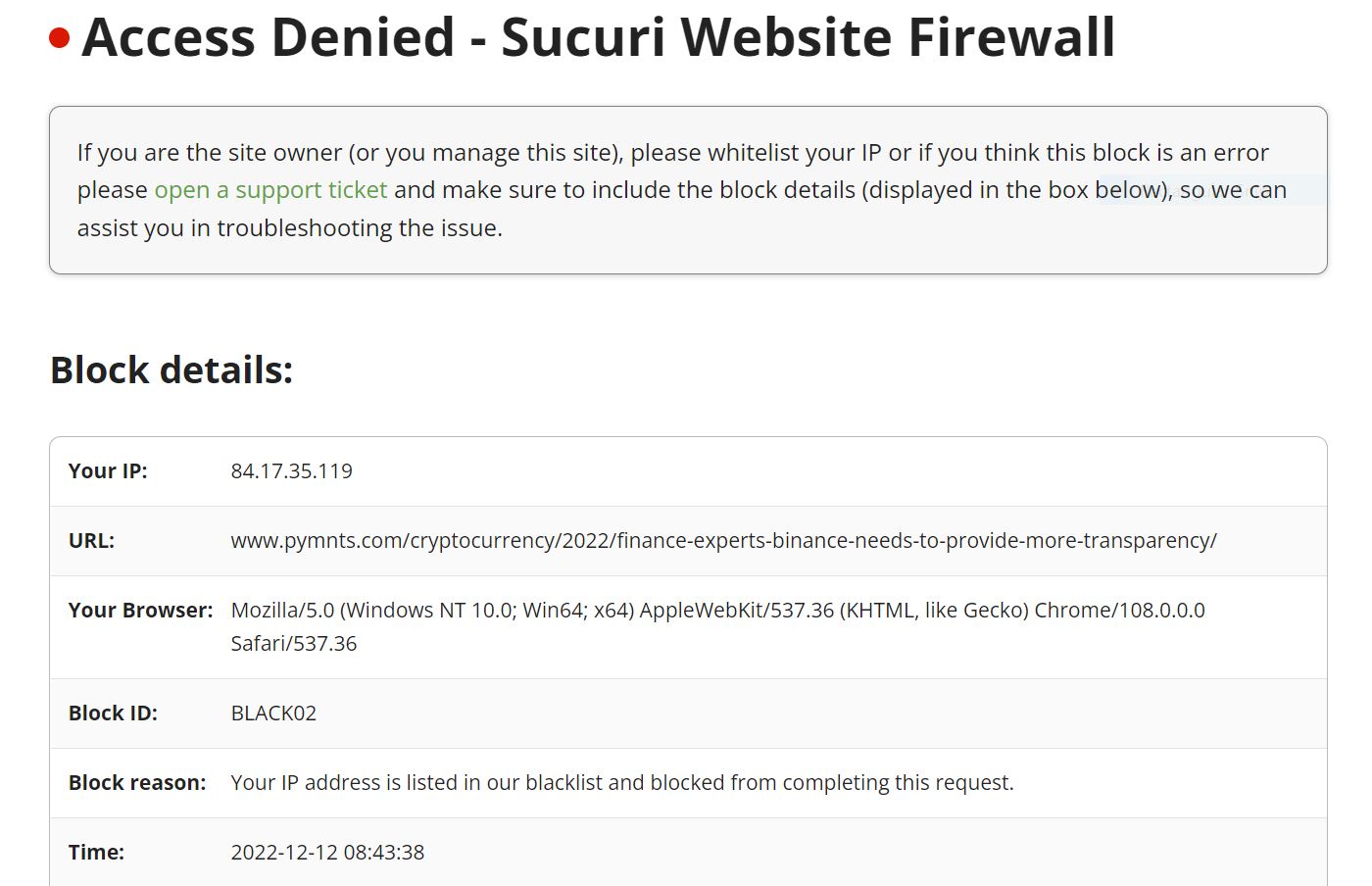The height and width of the screenshot is (886, 1372).
Task: Select the timestamp 2022-12-12 08:43:38
Action: [x=327, y=853]
